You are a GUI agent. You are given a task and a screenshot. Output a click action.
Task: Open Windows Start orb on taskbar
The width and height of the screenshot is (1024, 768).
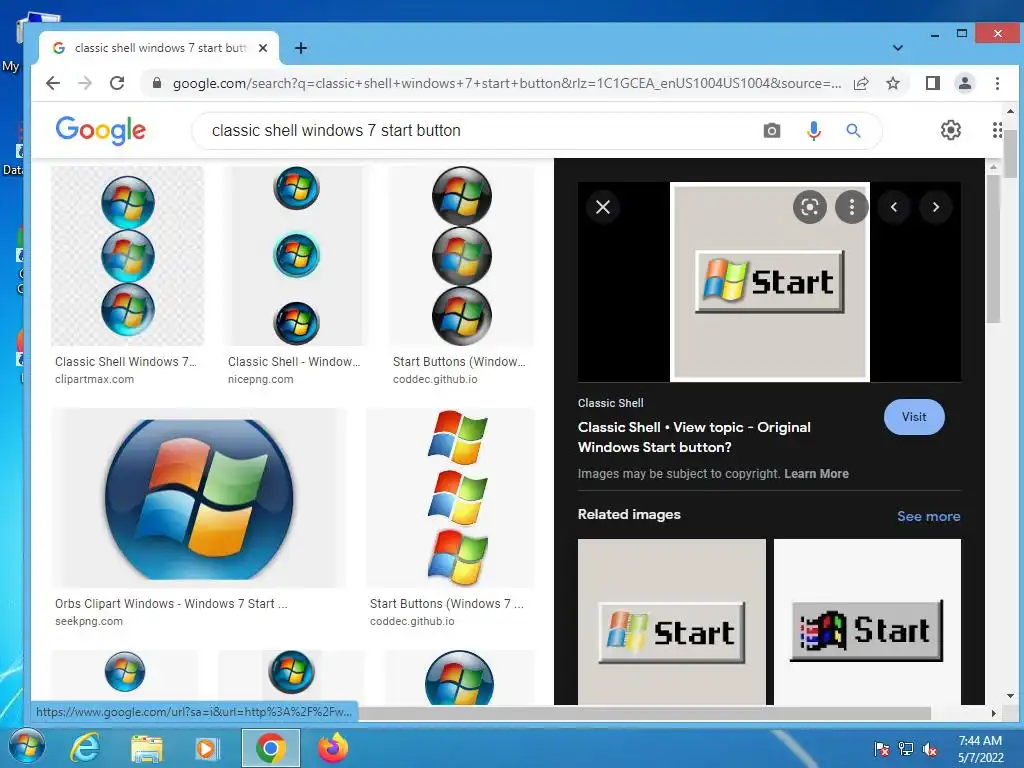point(27,748)
